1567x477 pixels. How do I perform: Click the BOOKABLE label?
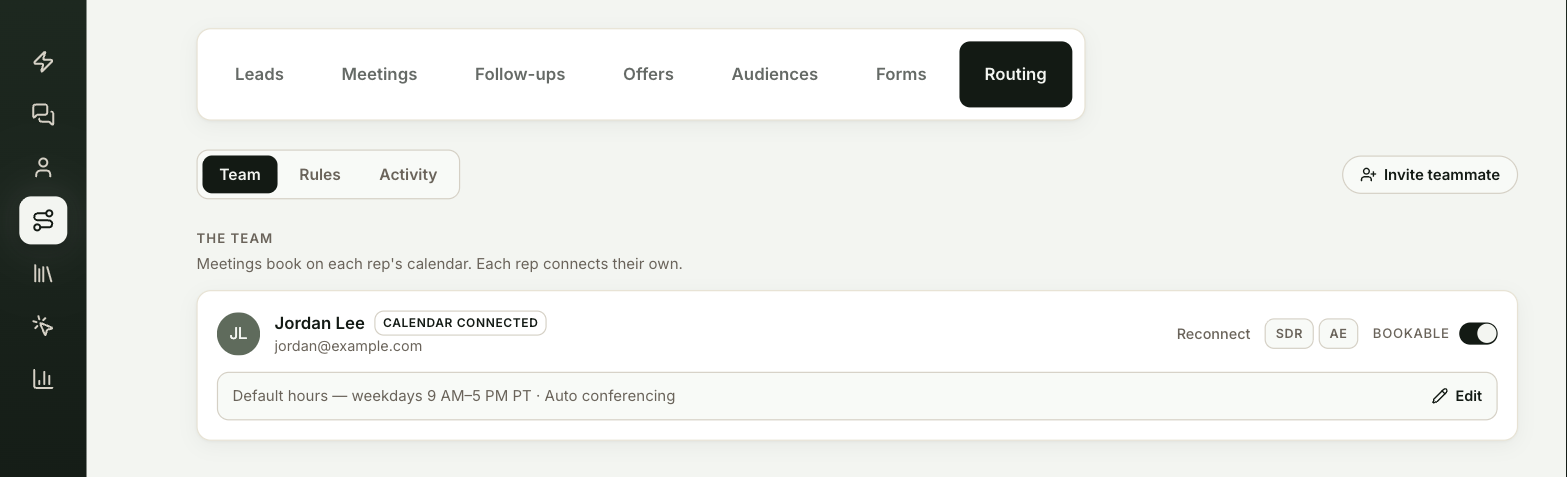[1411, 334]
